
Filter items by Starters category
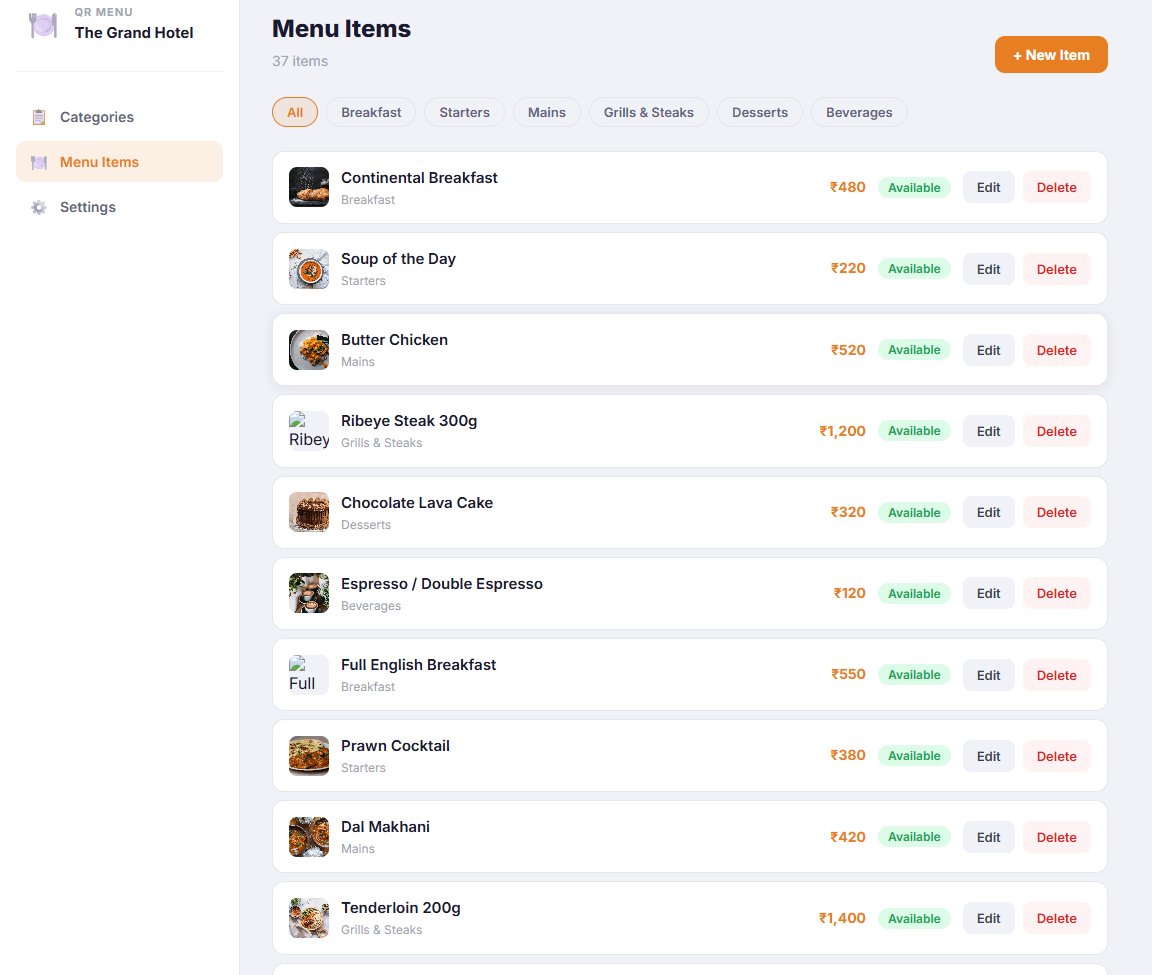pyautogui.click(x=464, y=112)
